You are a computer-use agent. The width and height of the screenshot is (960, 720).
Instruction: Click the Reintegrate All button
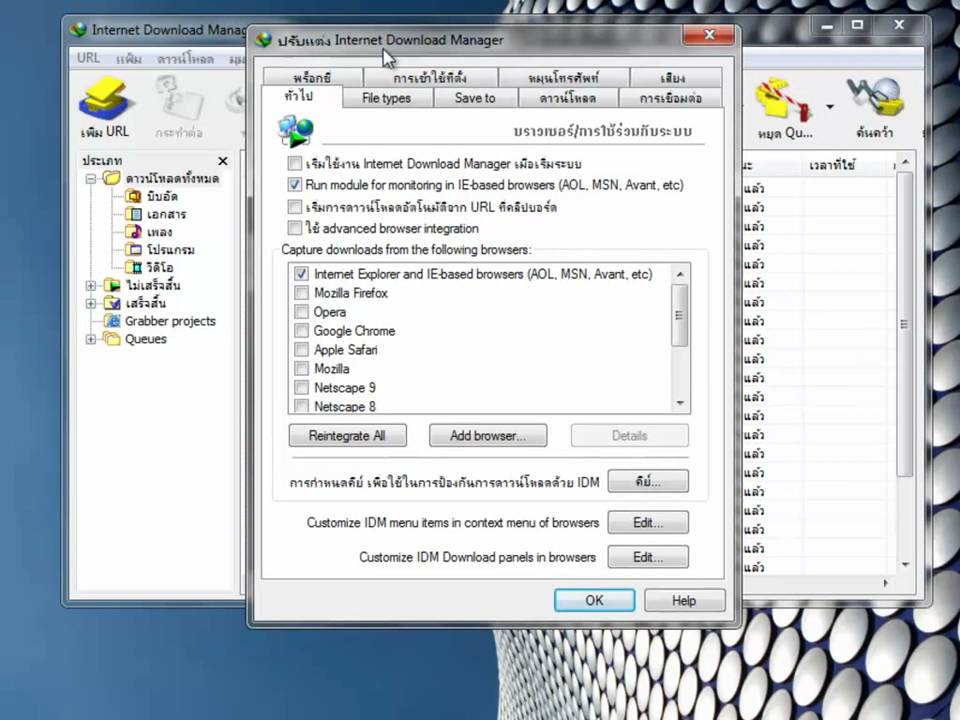click(x=347, y=435)
